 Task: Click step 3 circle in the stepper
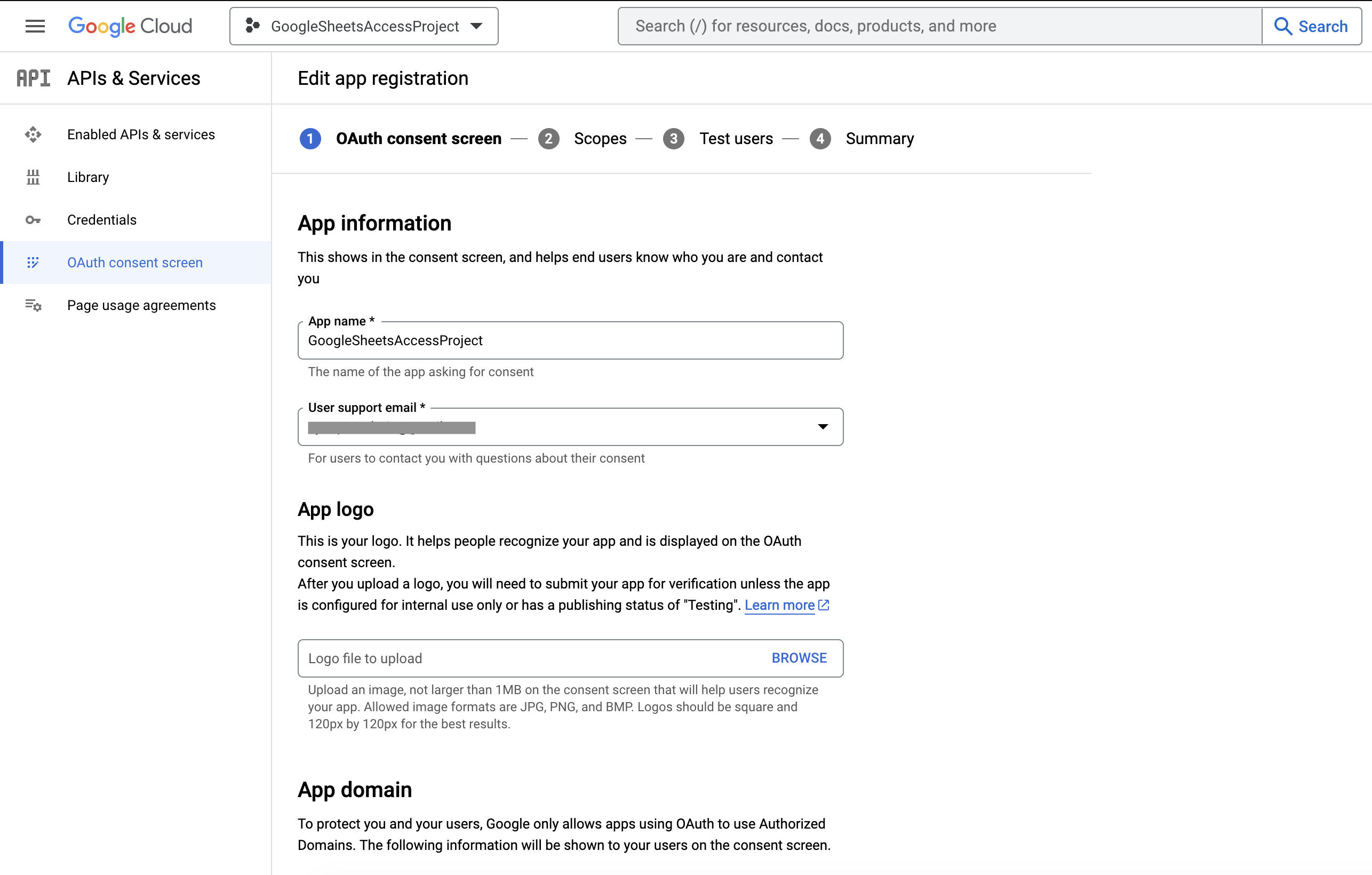click(x=674, y=139)
